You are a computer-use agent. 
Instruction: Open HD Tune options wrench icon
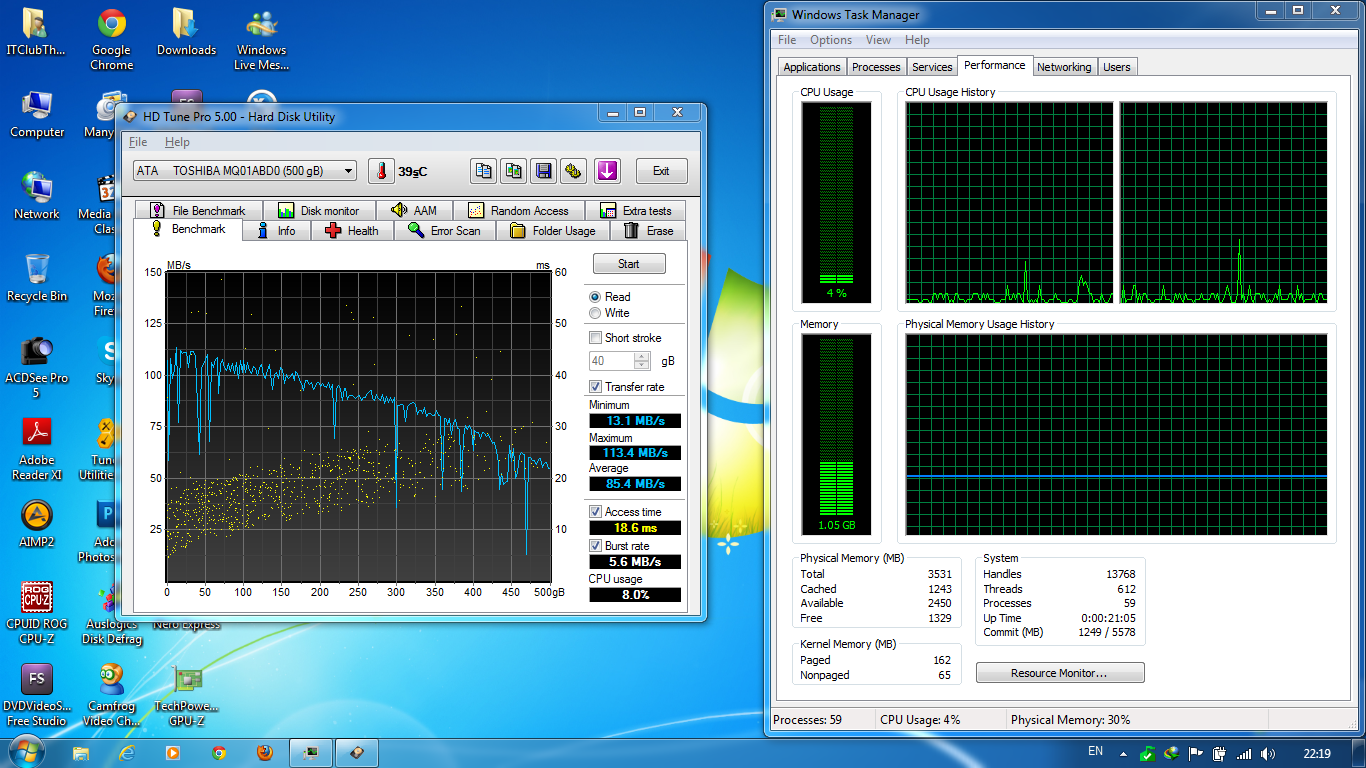(573, 171)
